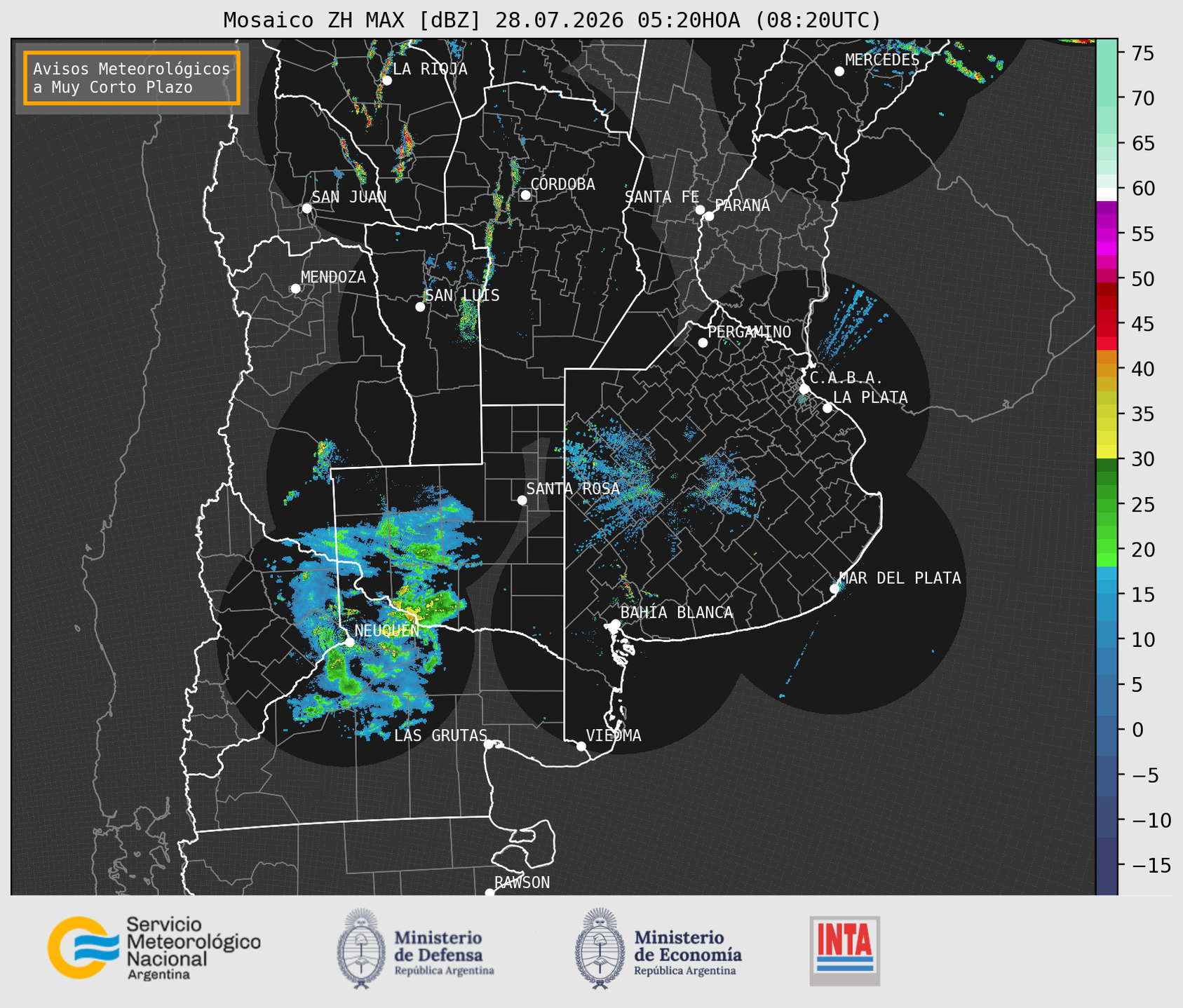Click the Ministerio de Defensa emblem
This screenshot has height=1008, width=1183.
click(x=361, y=948)
